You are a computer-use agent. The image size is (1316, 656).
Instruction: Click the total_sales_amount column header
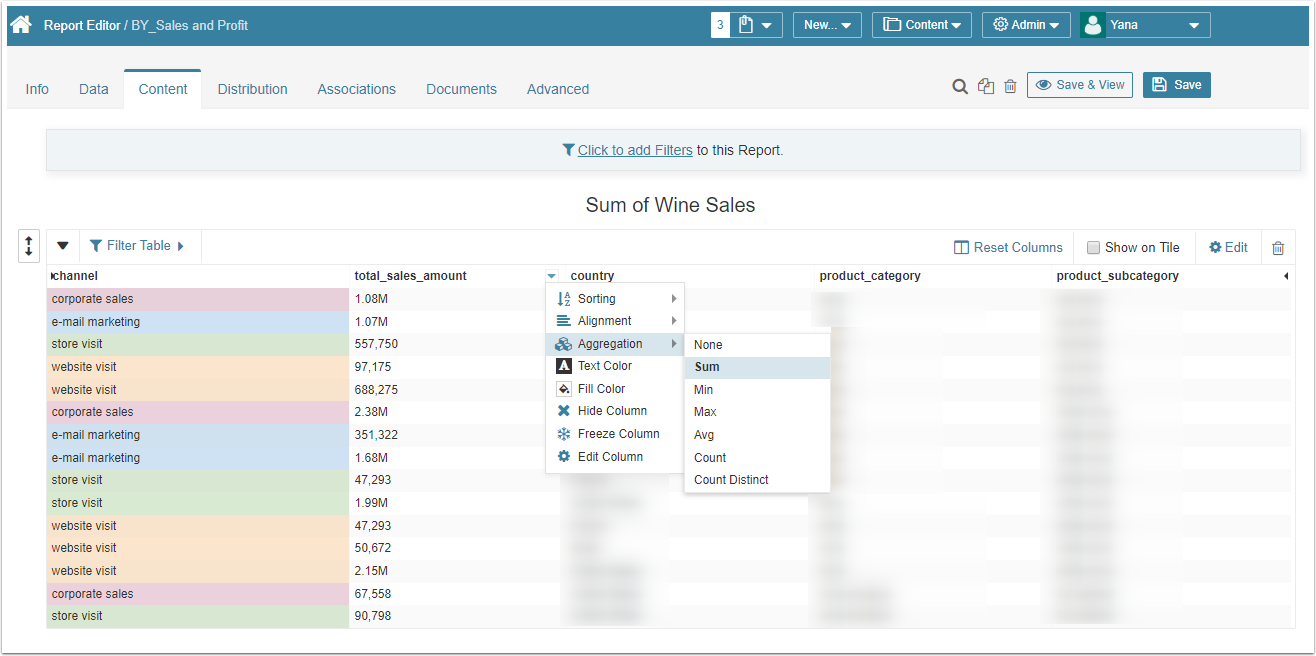410,276
